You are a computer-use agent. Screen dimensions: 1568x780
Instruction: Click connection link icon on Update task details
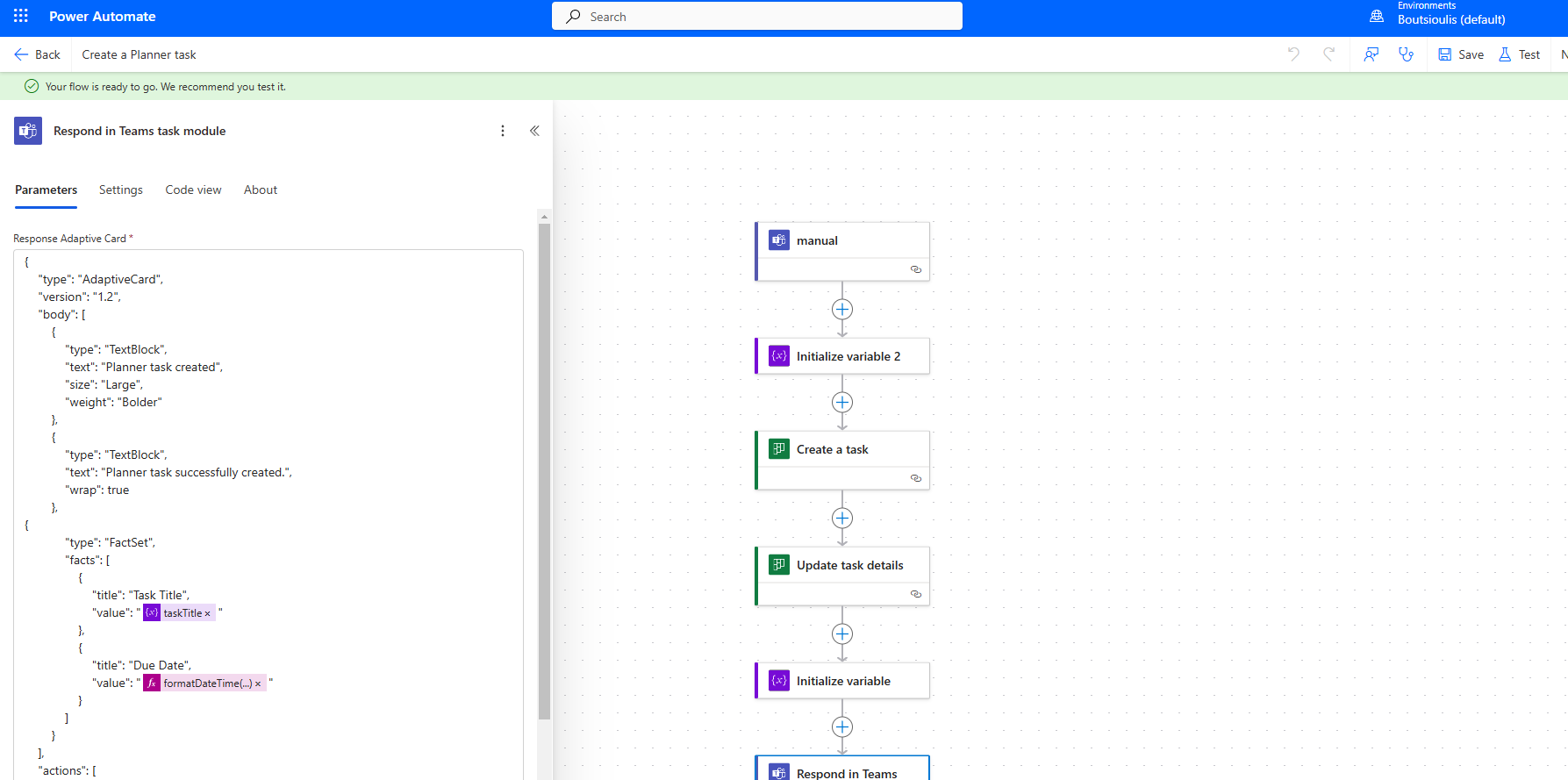pyautogui.click(x=916, y=594)
